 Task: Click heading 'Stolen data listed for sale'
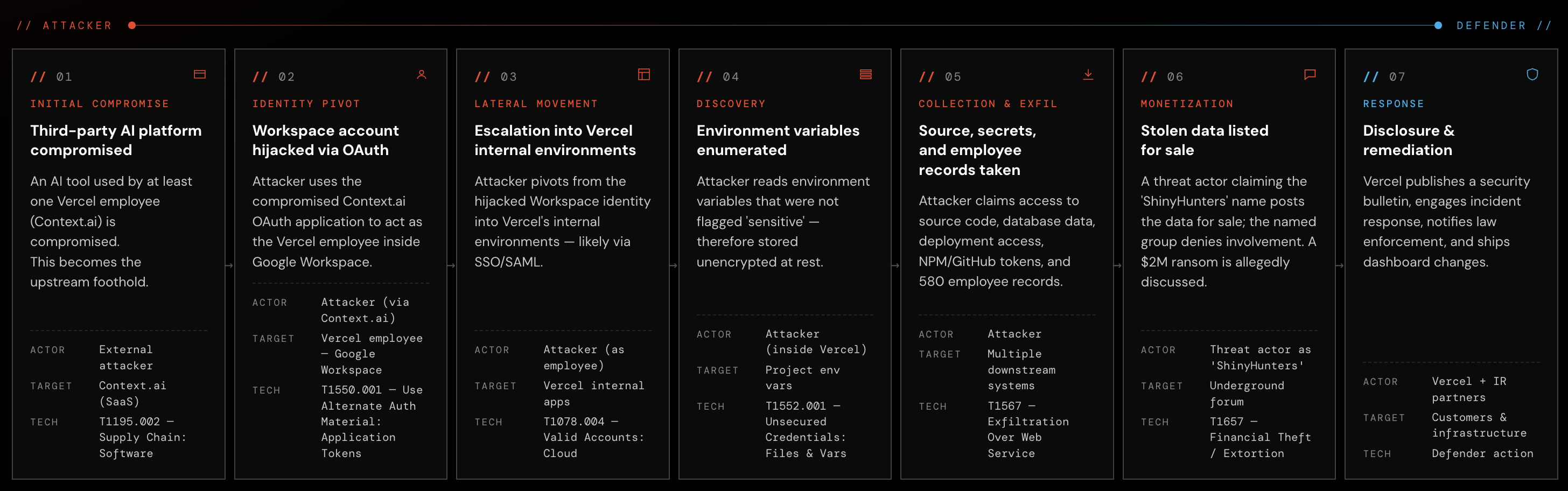[1205, 141]
